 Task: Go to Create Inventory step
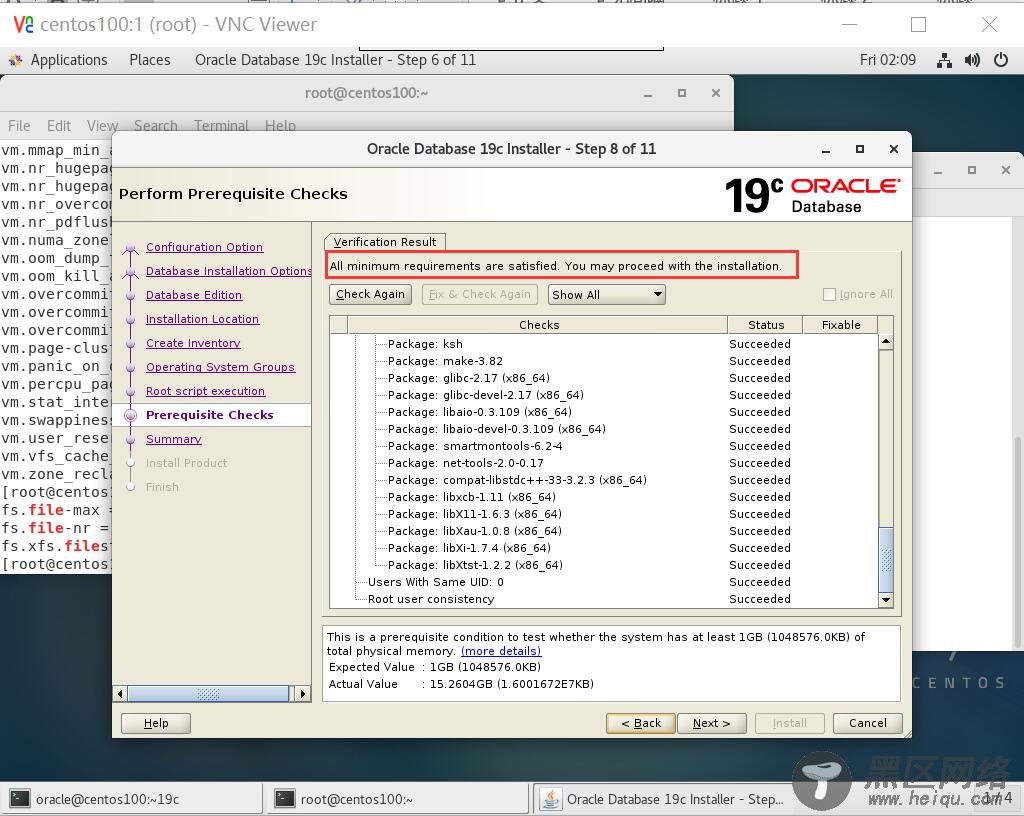tap(193, 343)
